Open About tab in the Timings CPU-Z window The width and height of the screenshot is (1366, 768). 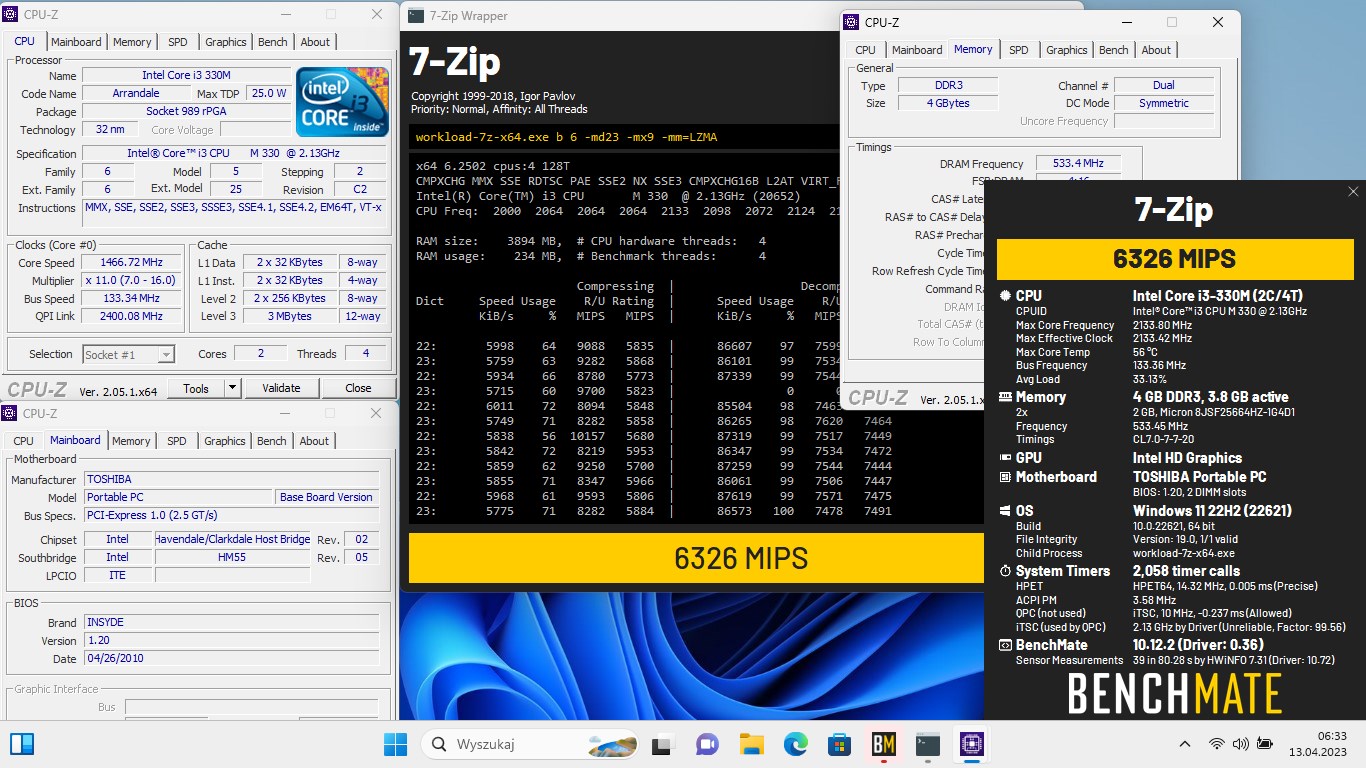1156,50
